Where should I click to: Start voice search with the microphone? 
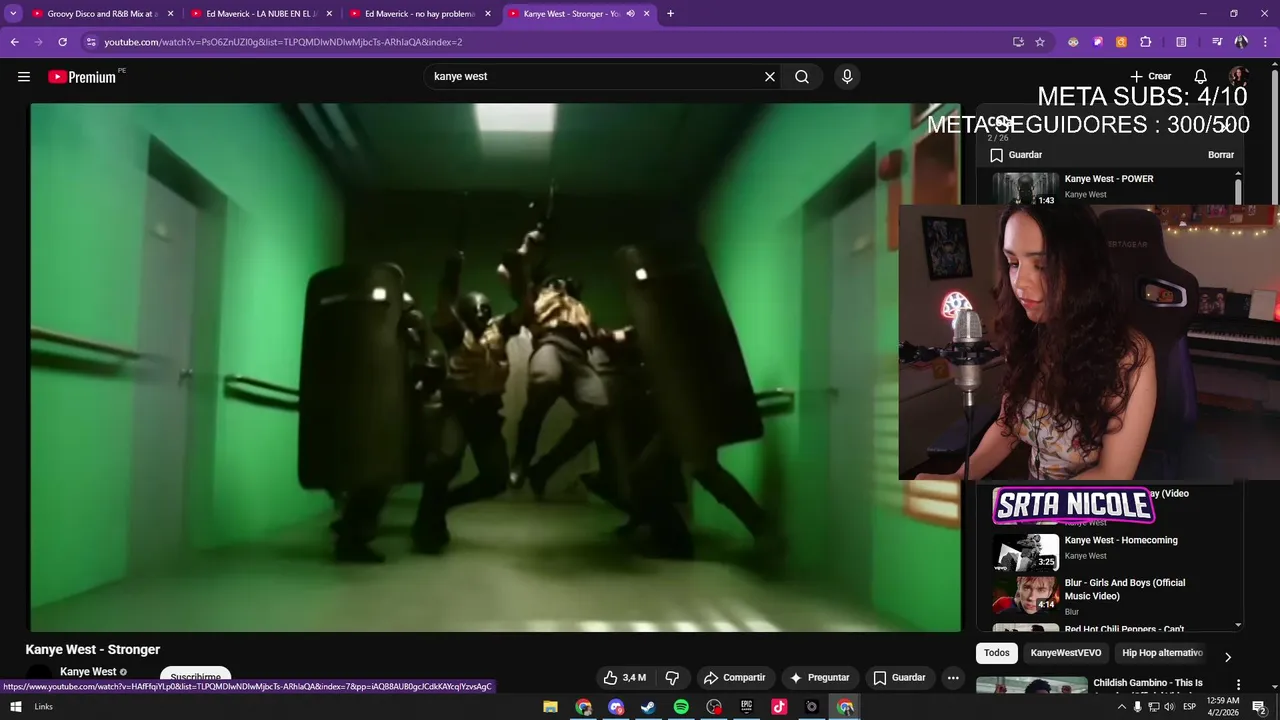847,77
